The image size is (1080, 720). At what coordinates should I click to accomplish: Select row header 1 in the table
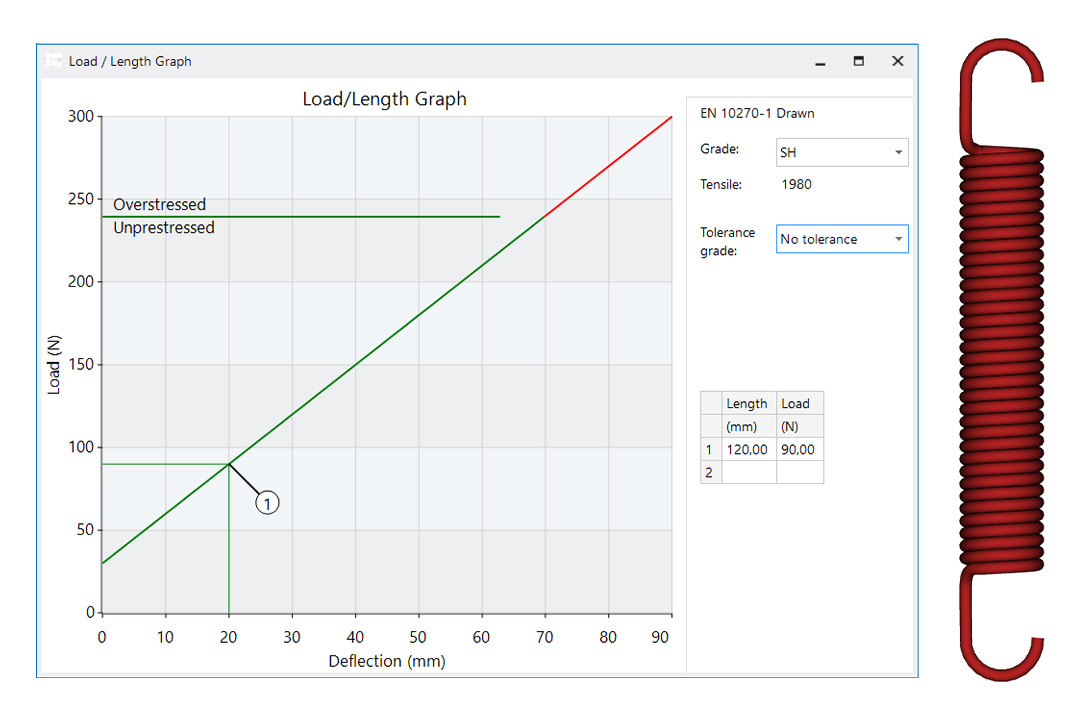710,450
